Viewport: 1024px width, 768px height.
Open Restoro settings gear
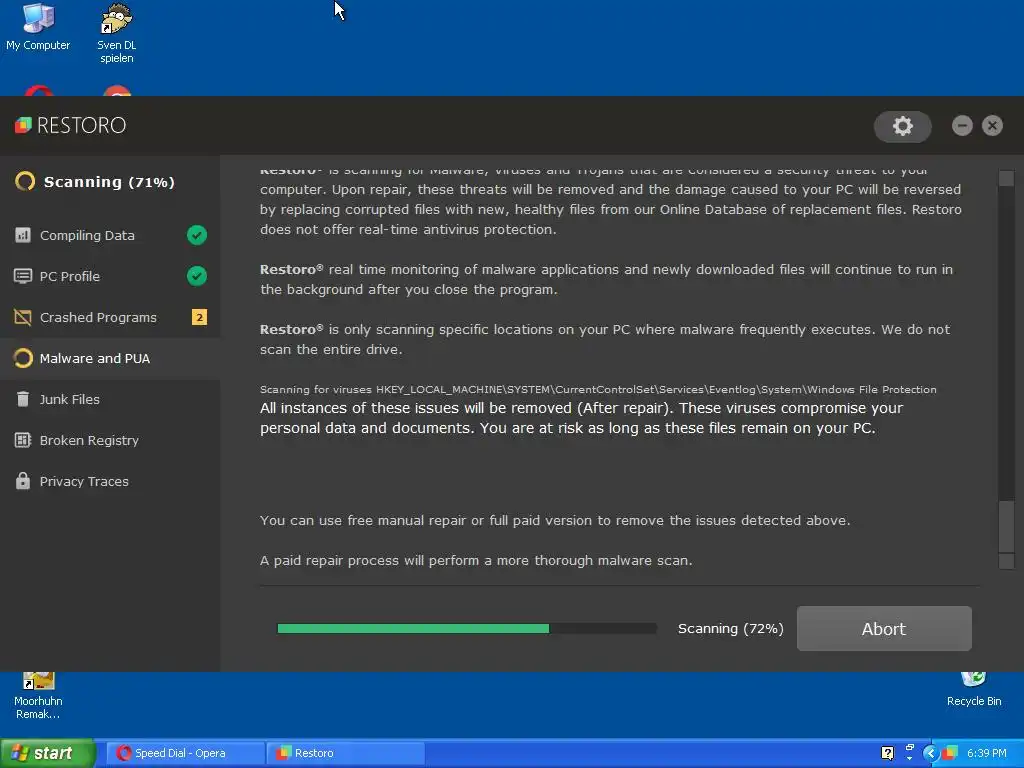903,126
